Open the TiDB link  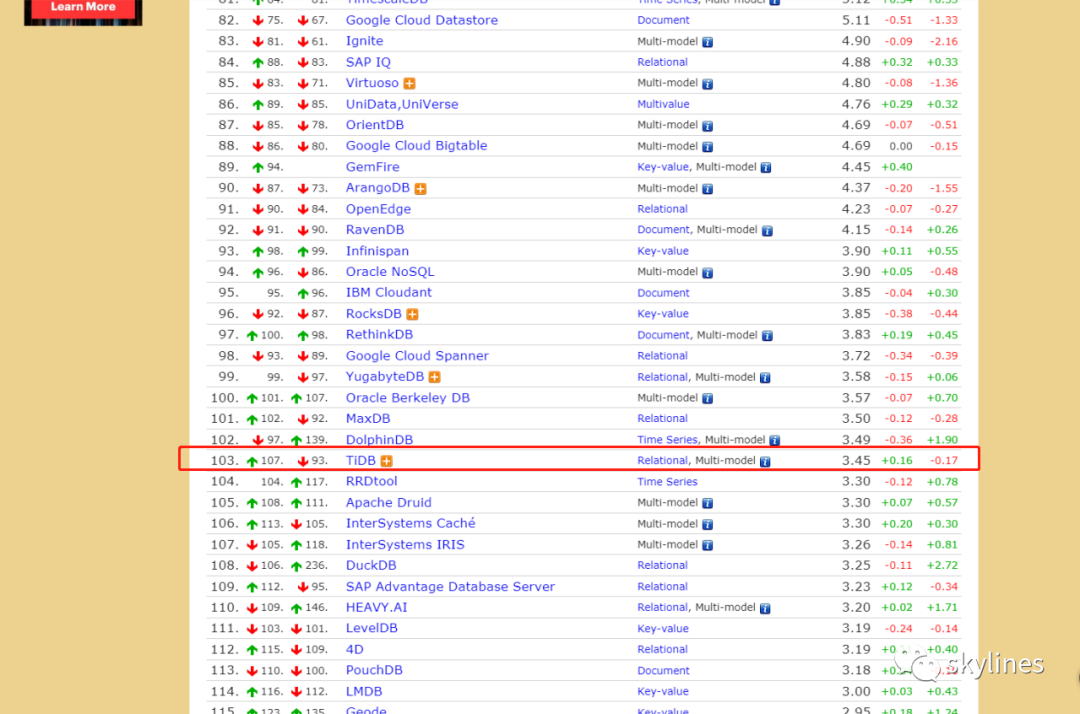click(360, 460)
